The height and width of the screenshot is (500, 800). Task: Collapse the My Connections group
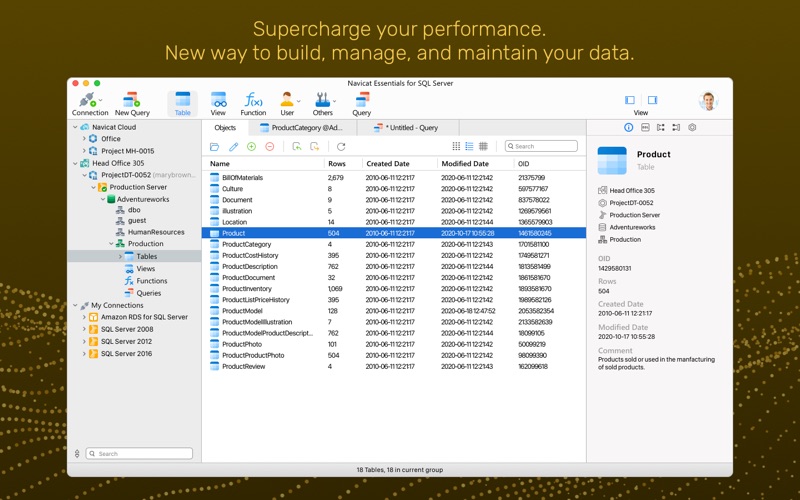tap(76, 305)
